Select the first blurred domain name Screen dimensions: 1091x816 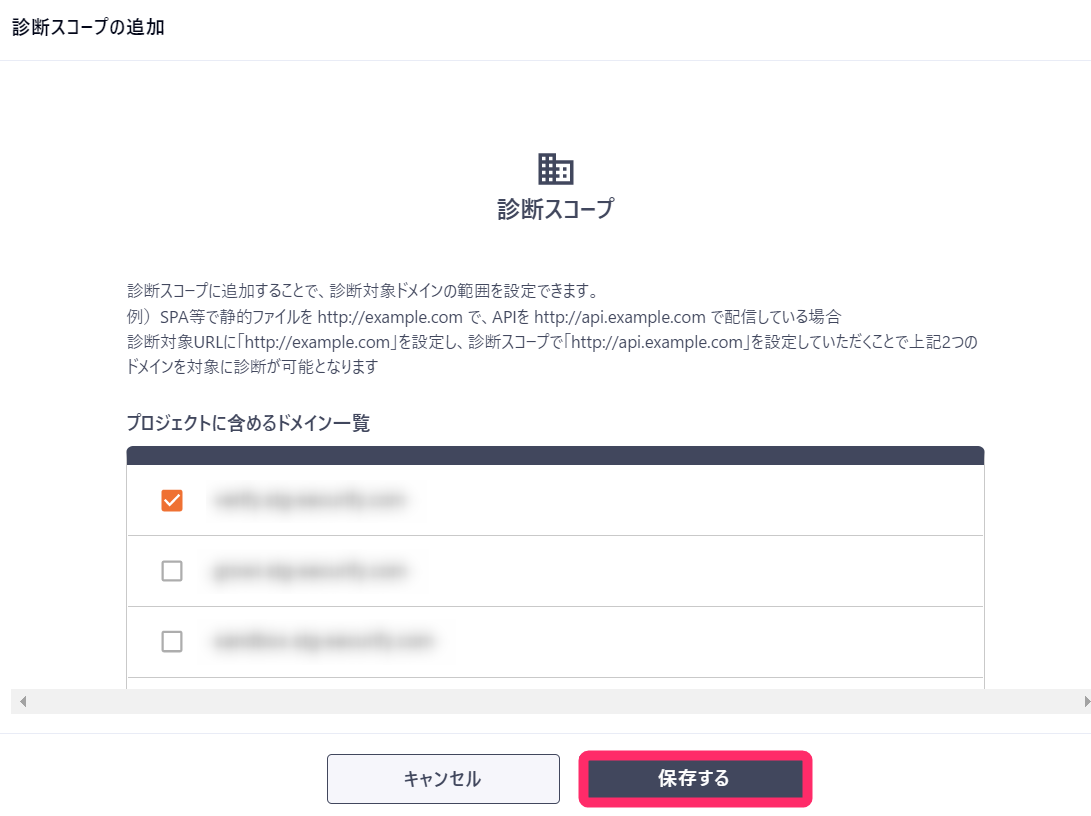(310, 500)
